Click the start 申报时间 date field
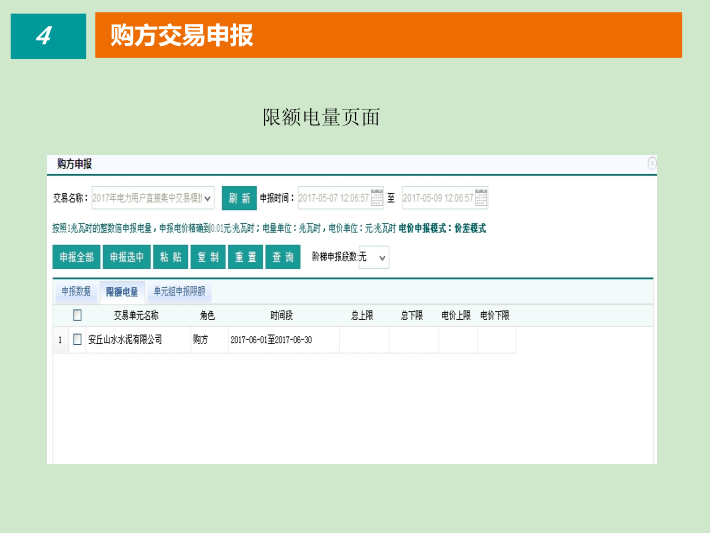710x533 pixels. pos(333,197)
